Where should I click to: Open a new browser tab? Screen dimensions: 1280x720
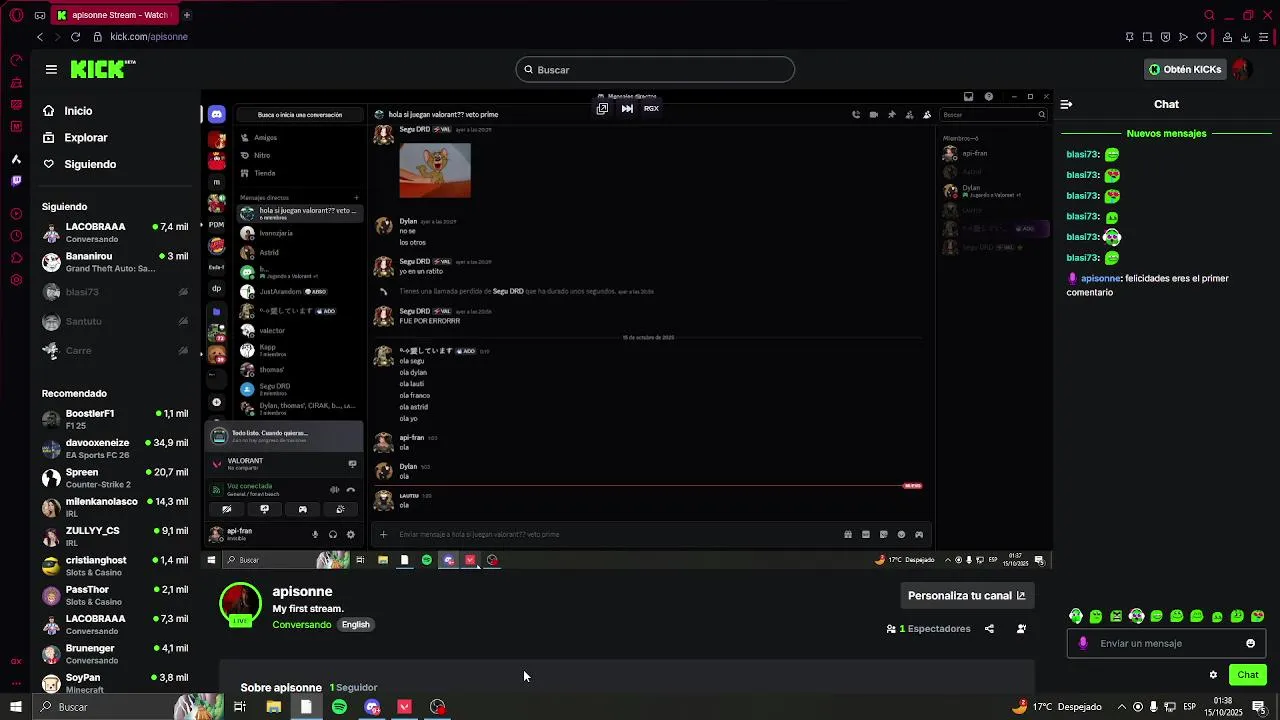(186, 15)
